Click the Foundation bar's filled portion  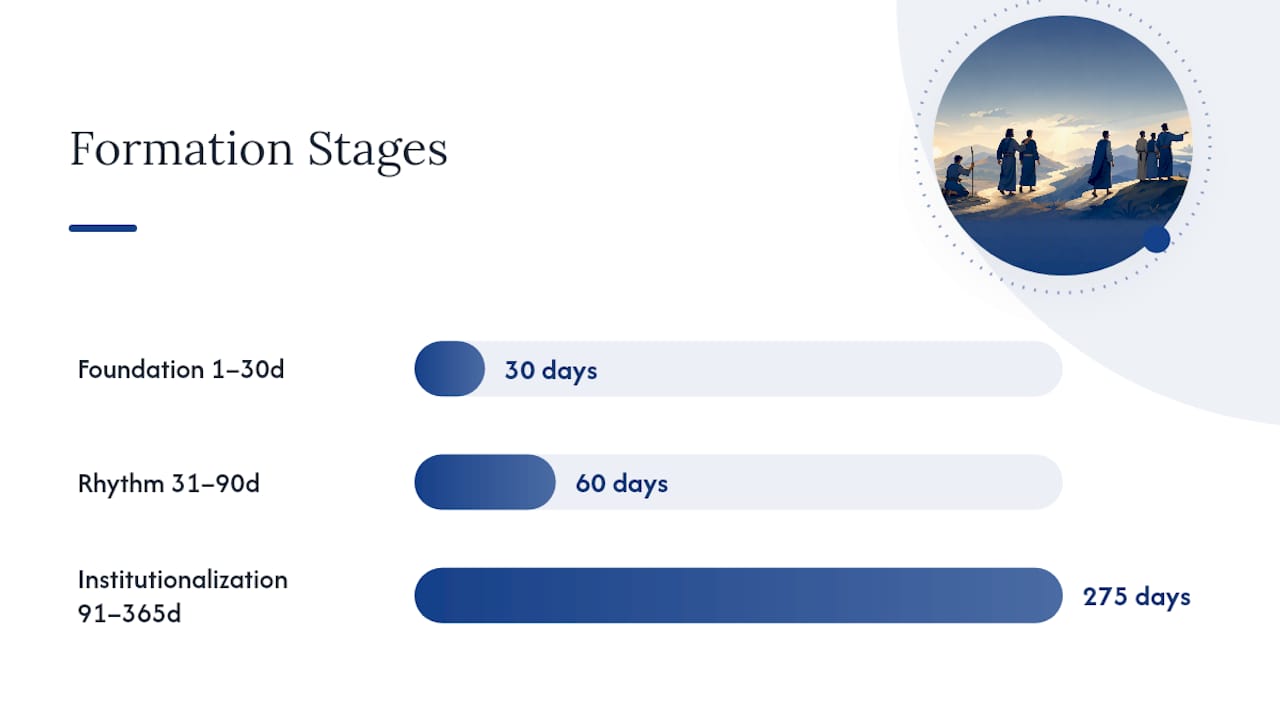point(450,369)
